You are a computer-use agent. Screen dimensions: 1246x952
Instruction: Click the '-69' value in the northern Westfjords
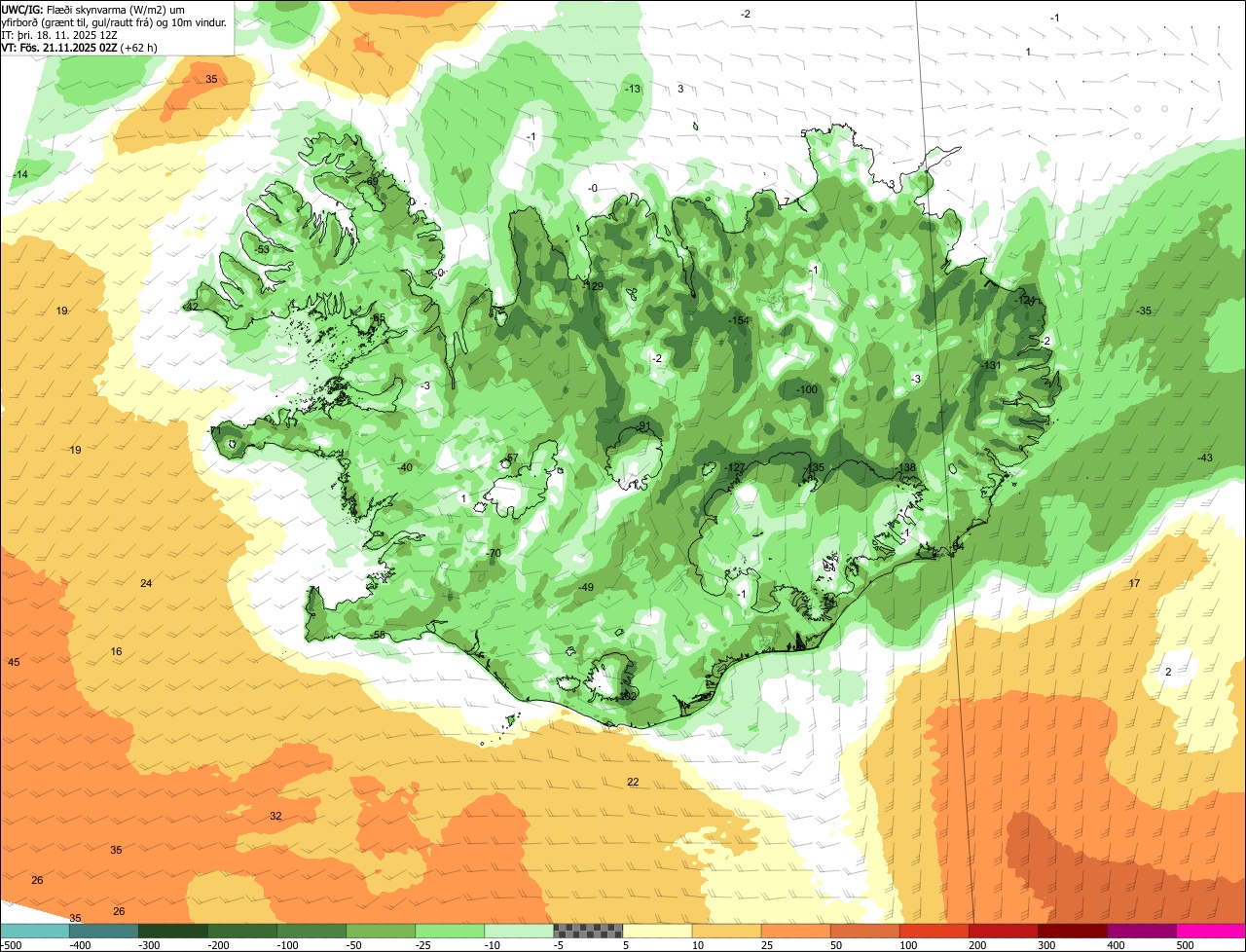click(x=370, y=182)
